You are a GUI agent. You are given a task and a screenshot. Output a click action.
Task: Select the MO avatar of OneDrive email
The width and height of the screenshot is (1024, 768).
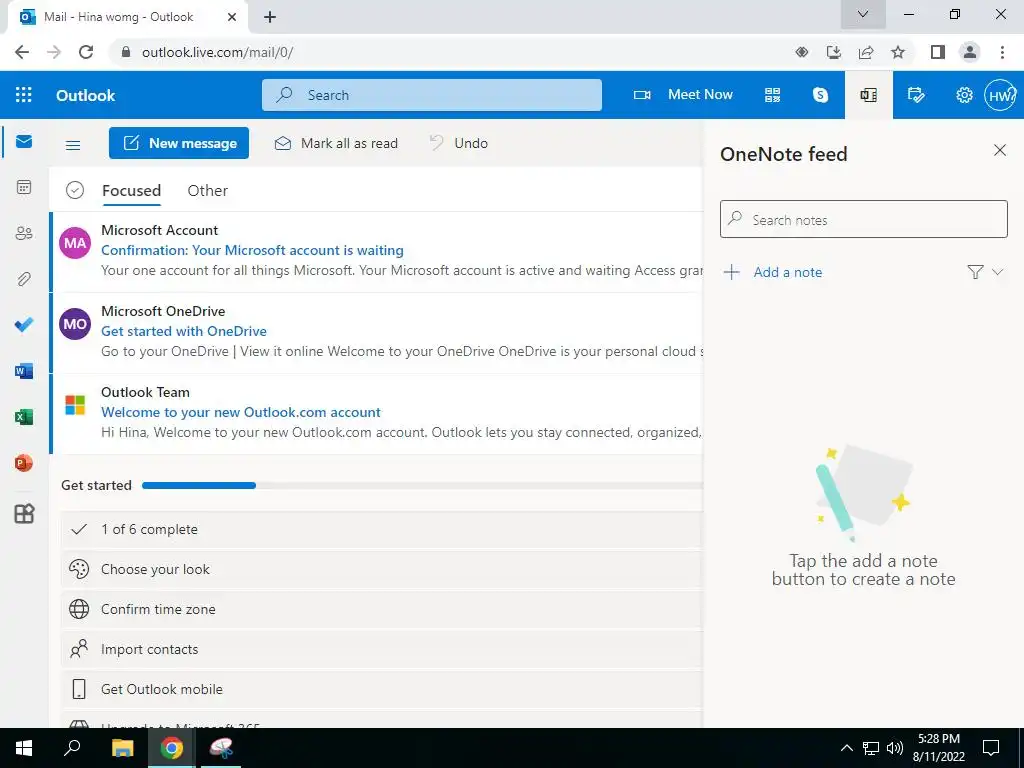75,324
